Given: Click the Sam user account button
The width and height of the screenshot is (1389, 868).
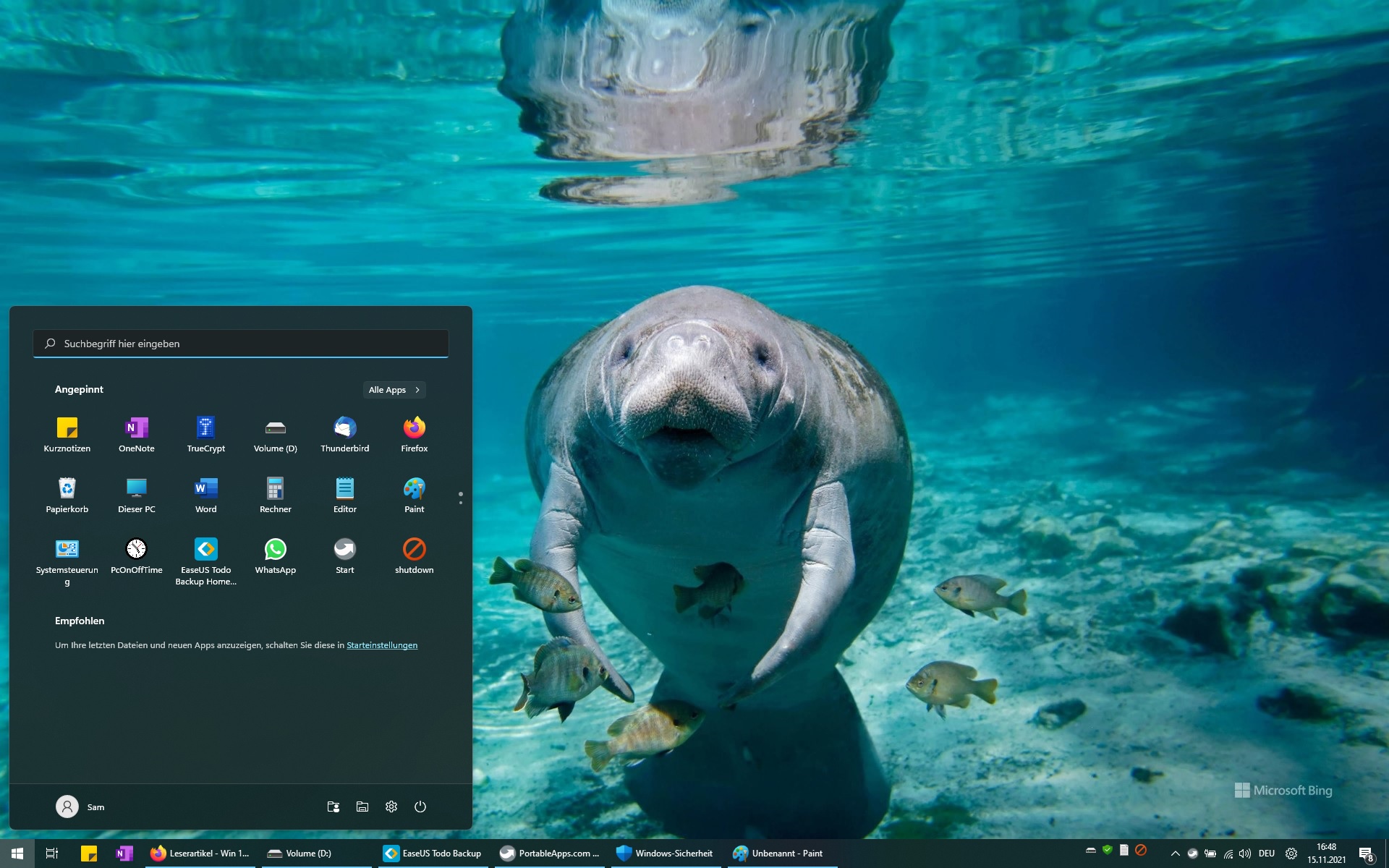Looking at the screenshot, I should [x=80, y=807].
